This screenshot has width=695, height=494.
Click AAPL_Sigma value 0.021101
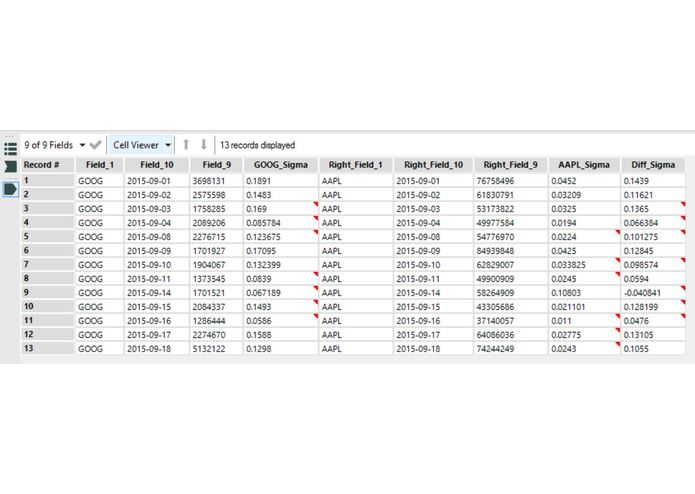tap(584, 307)
